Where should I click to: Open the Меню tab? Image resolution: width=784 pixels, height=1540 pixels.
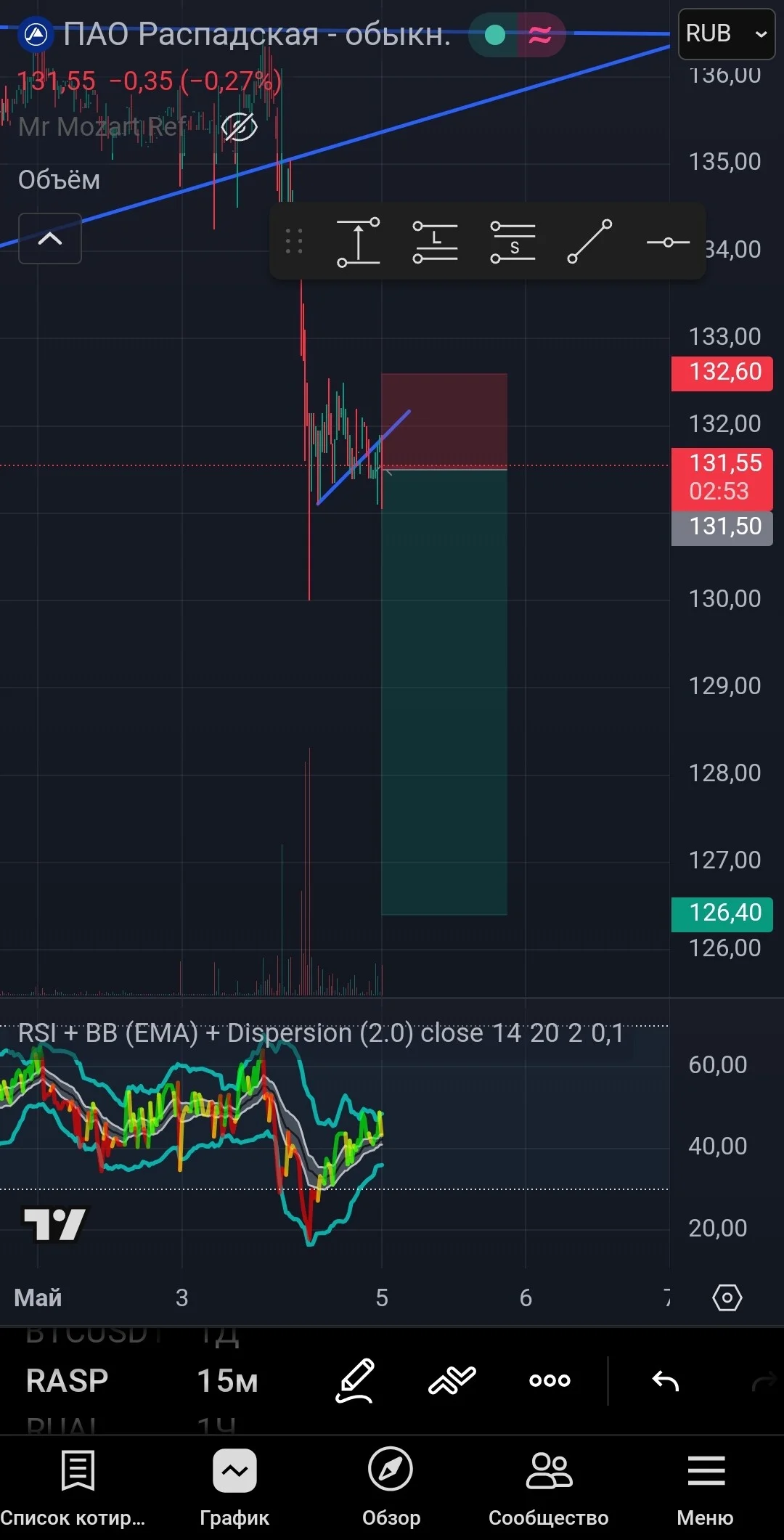click(x=706, y=1488)
